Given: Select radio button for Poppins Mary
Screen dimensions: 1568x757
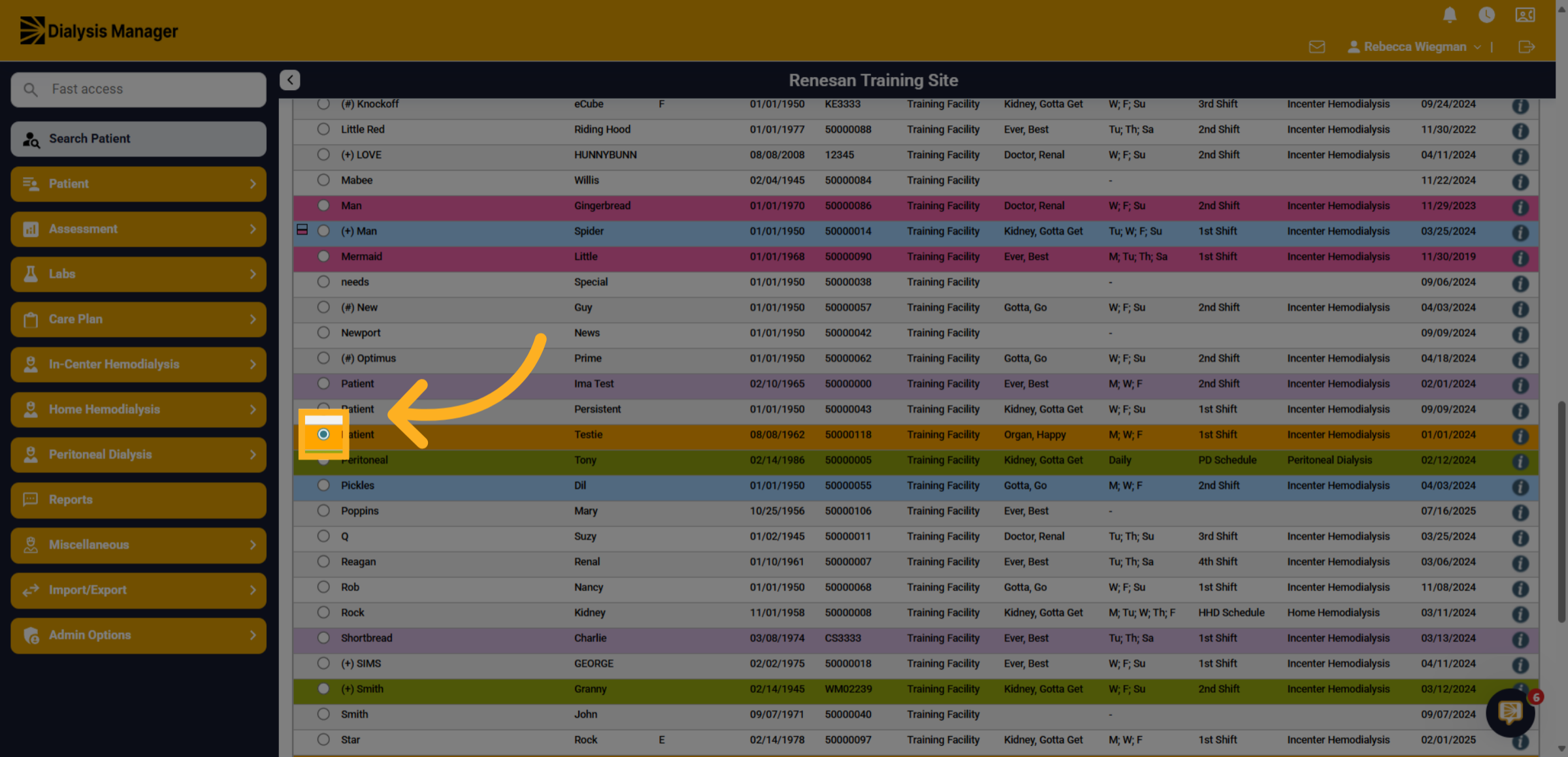Looking at the screenshot, I should (323, 511).
